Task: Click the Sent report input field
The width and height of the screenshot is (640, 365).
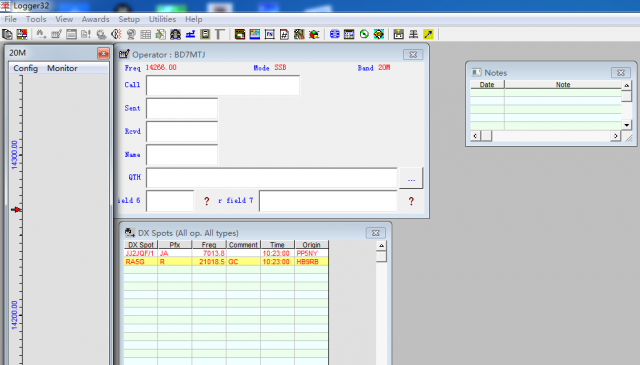Action: (x=182, y=108)
